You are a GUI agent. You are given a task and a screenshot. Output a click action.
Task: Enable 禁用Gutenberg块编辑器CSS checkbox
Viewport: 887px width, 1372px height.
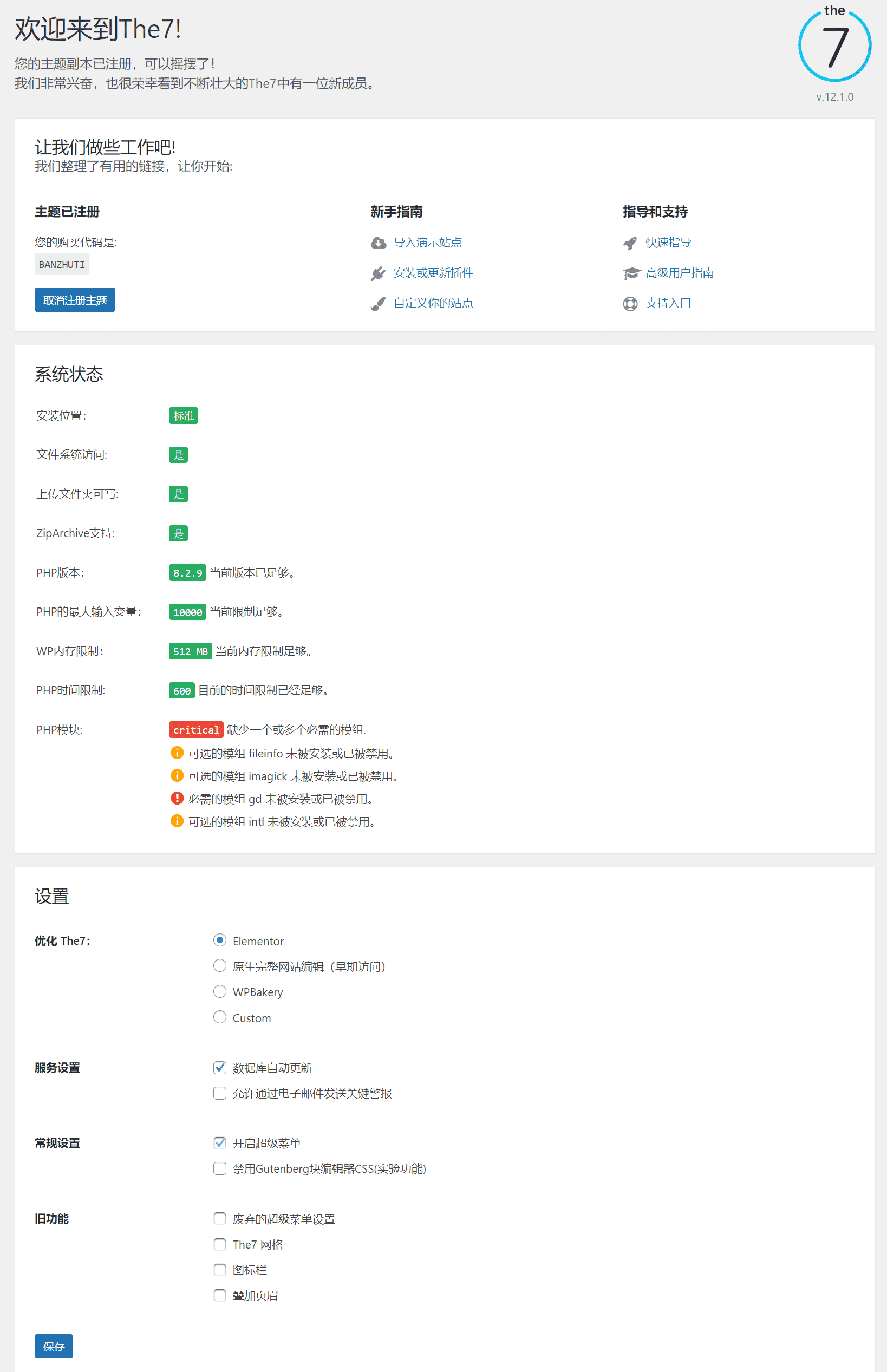coord(219,1168)
